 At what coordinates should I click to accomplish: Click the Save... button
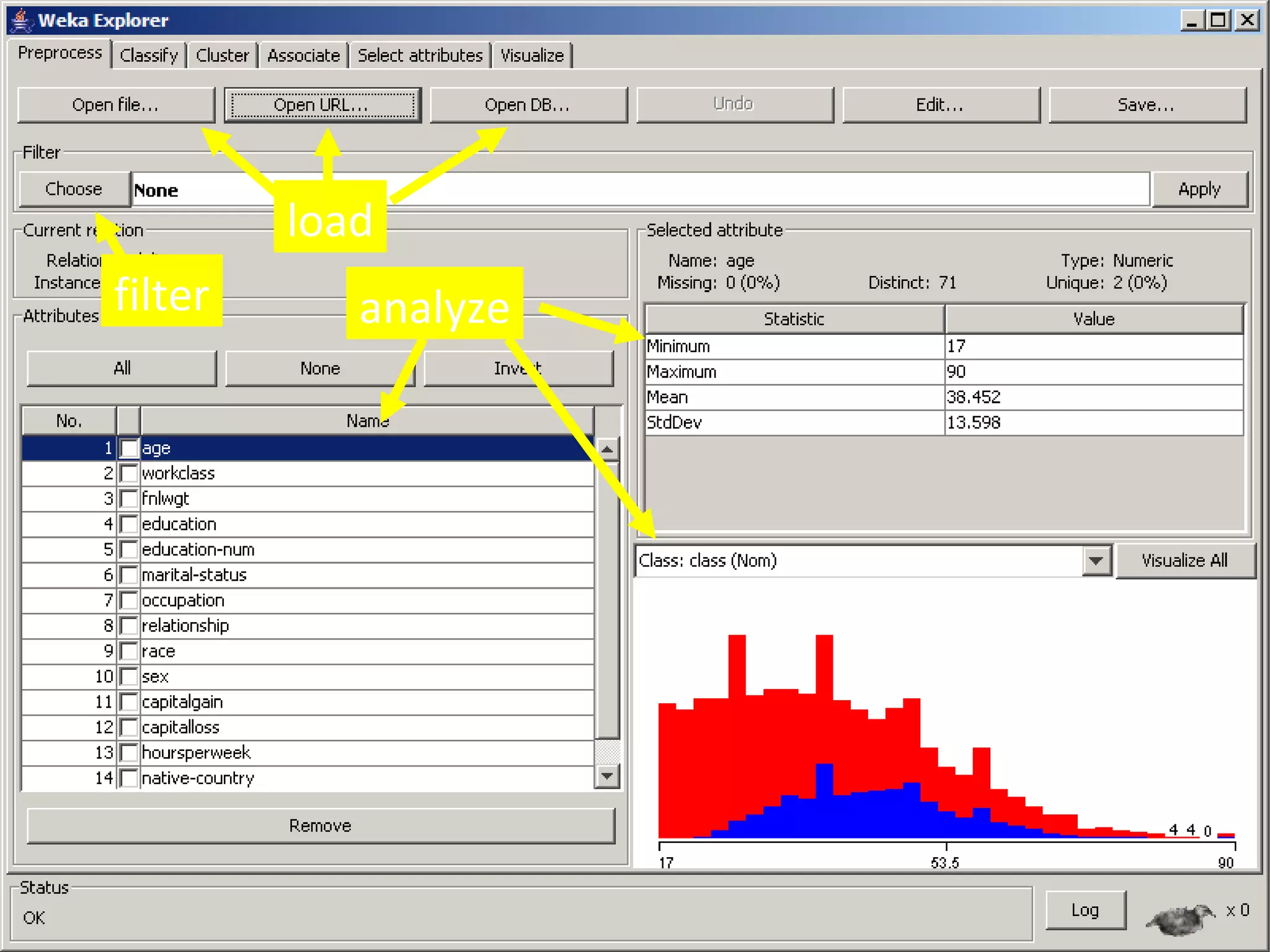[1147, 105]
